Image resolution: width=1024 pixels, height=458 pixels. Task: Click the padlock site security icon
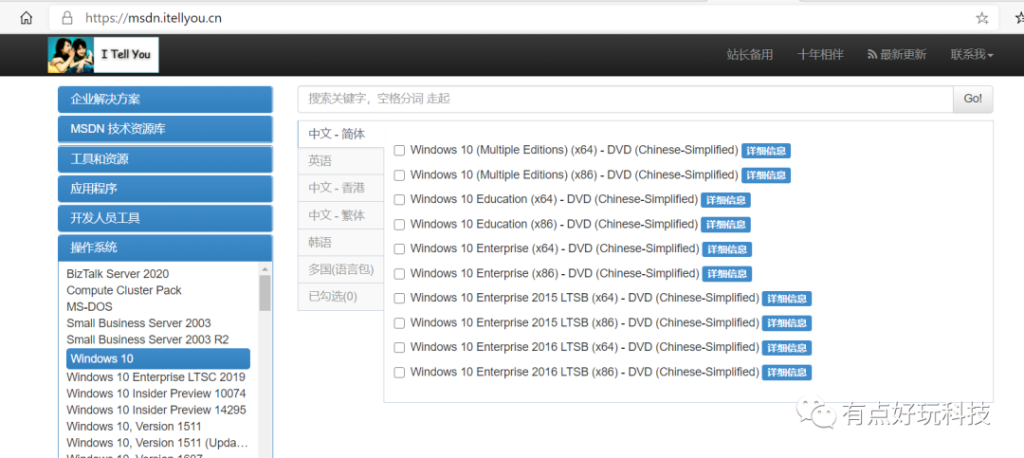(x=66, y=18)
